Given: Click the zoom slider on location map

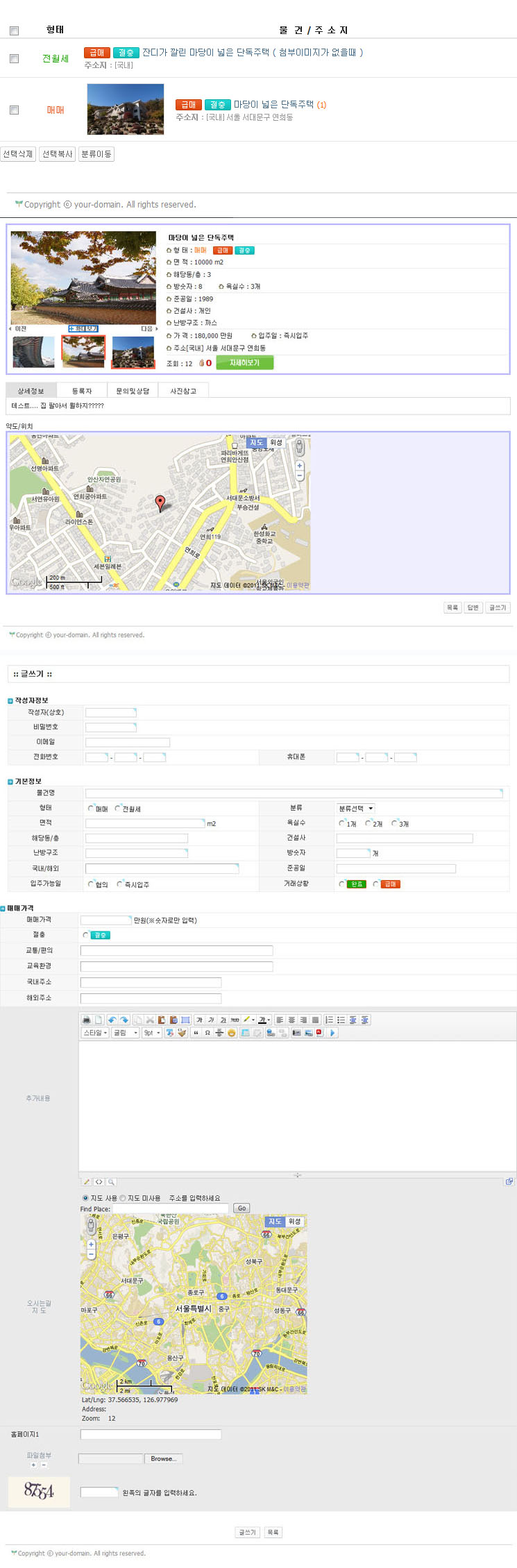Looking at the screenshot, I should click(299, 471).
